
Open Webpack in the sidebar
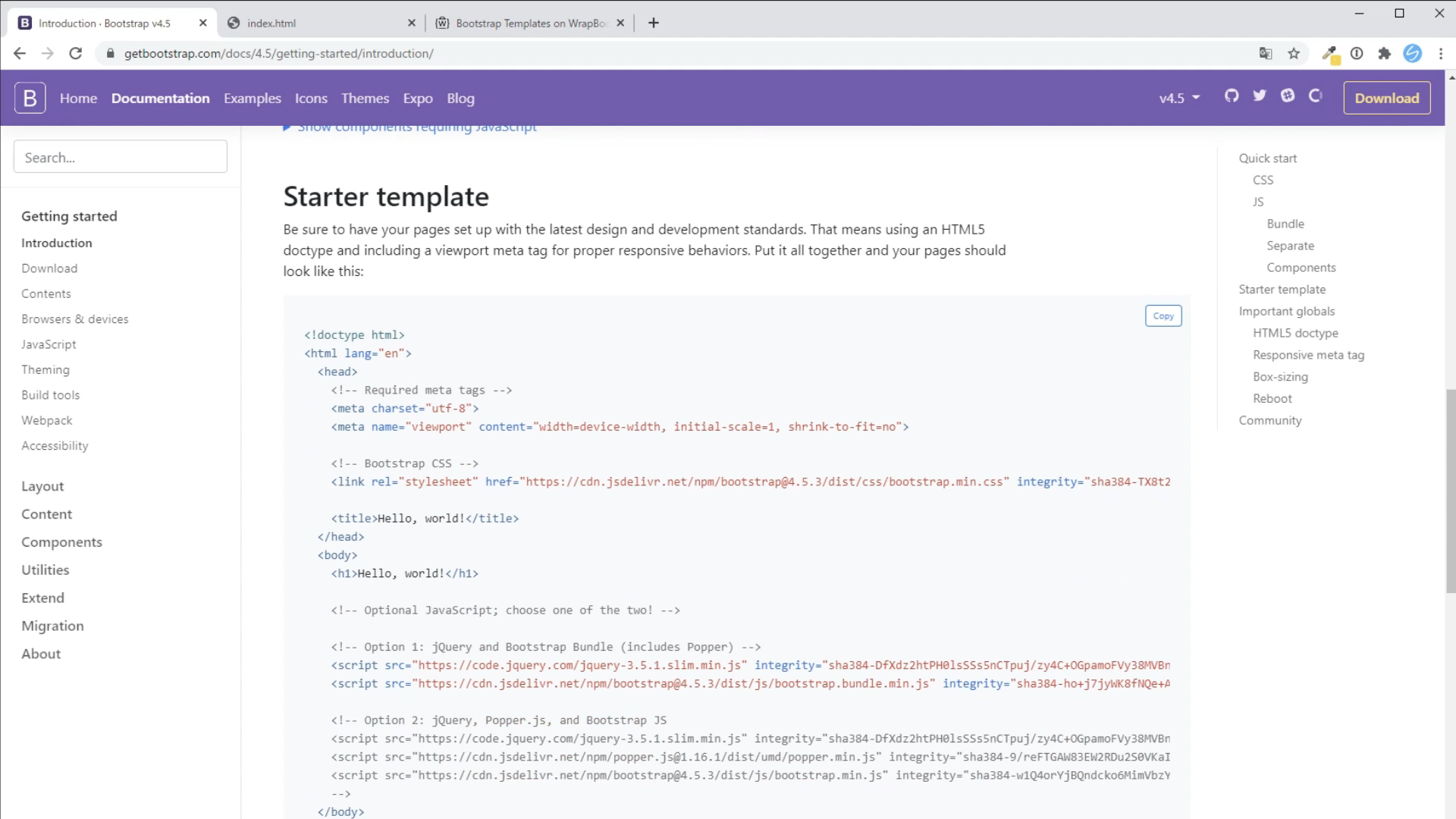(47, 420)
